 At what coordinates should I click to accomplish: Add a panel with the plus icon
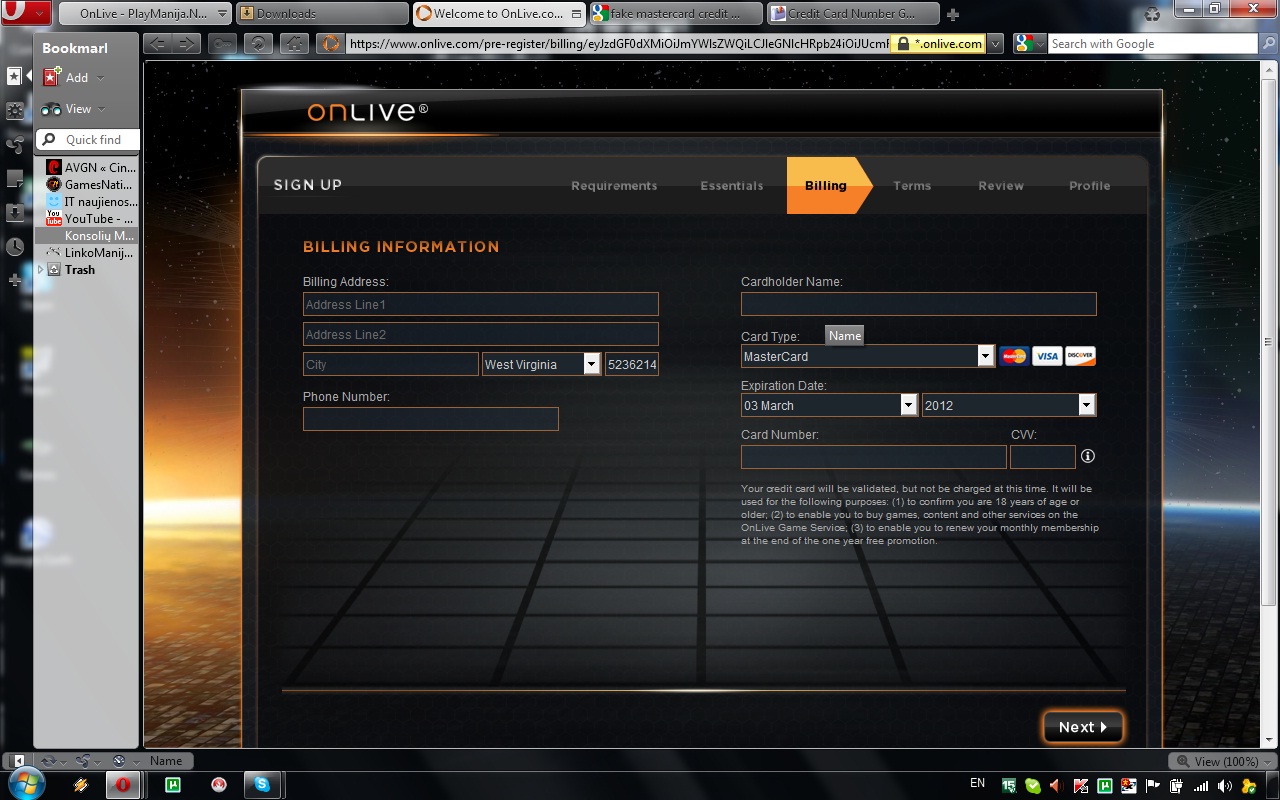coord(15,280)
